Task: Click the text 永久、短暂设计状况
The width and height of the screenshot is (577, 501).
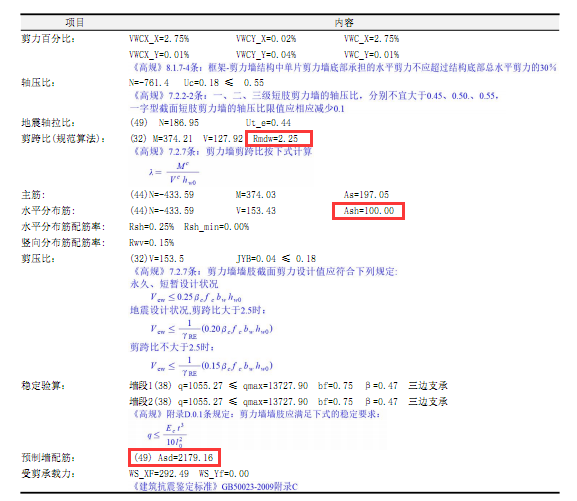Action: click(x=174, y=284)
